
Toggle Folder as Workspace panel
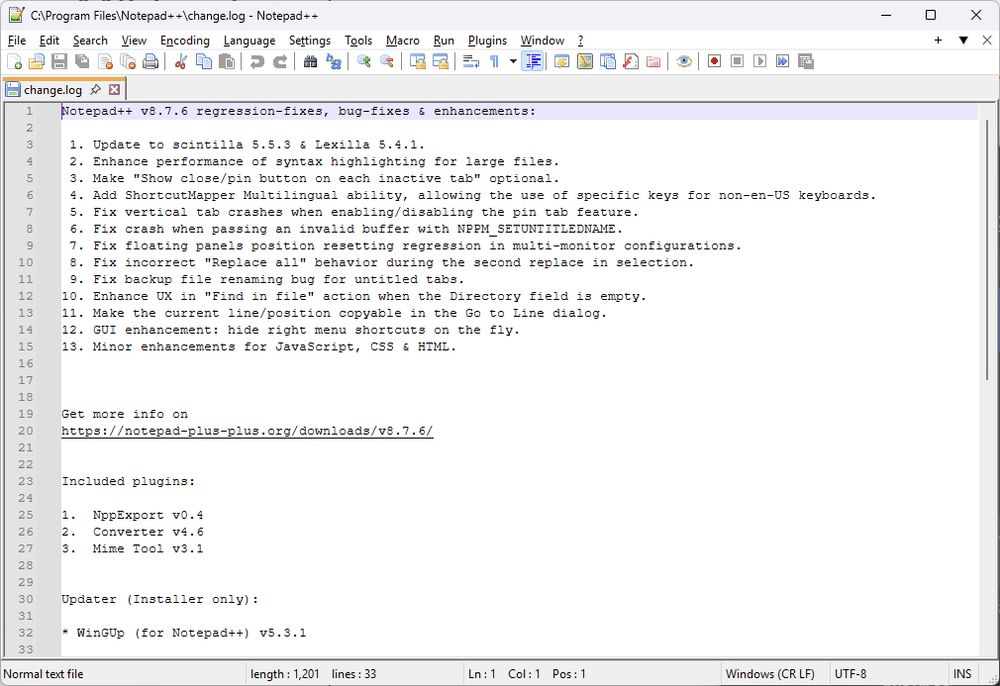tap(654, 61)
